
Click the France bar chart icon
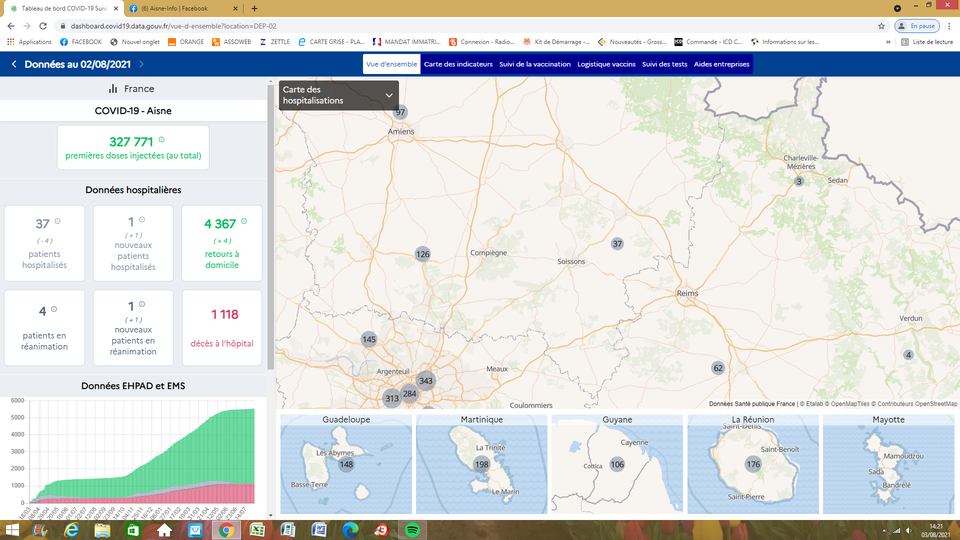(113, 89)
